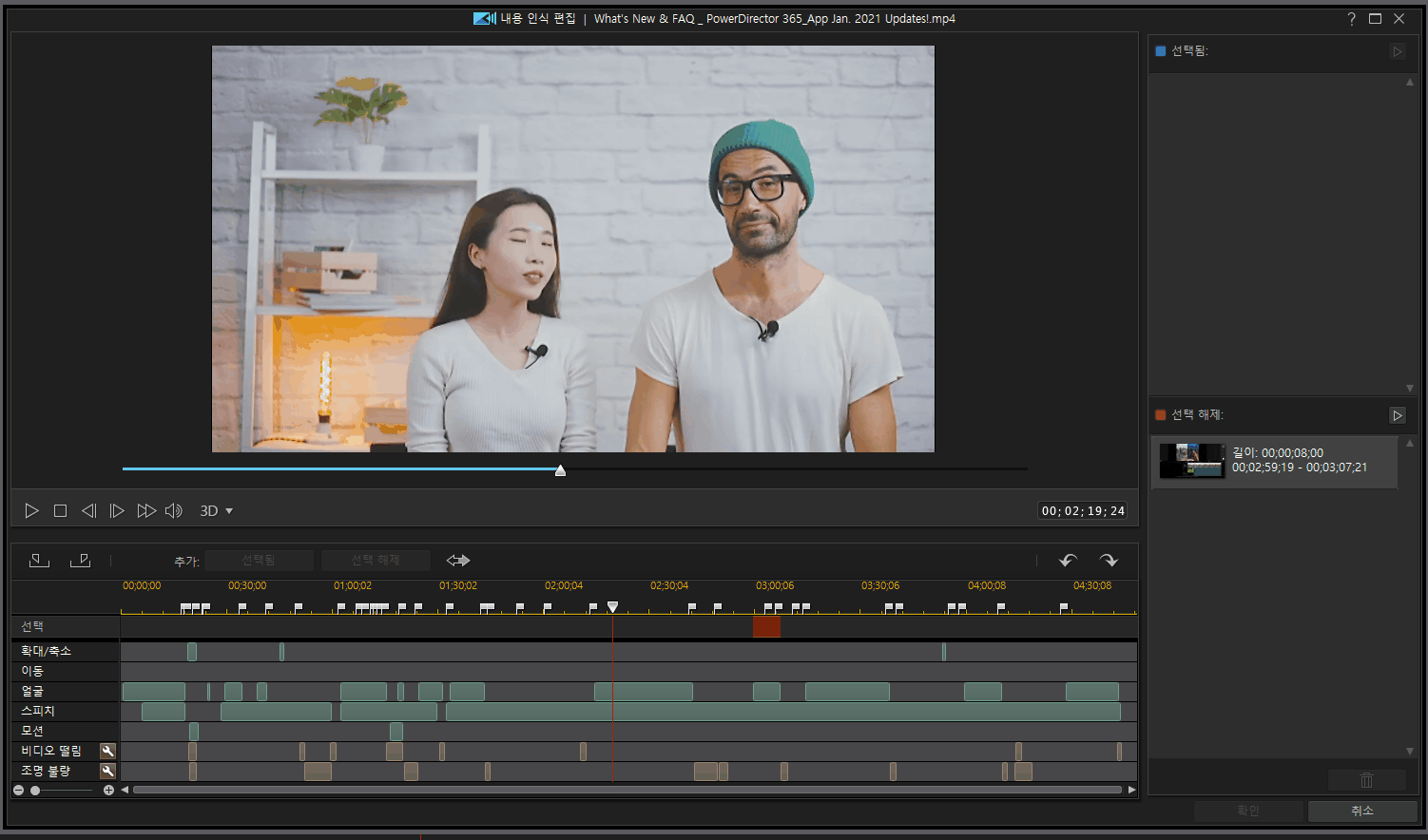Open poor lighting wrench settings
1428x840 pixels.
pos(107,771)
